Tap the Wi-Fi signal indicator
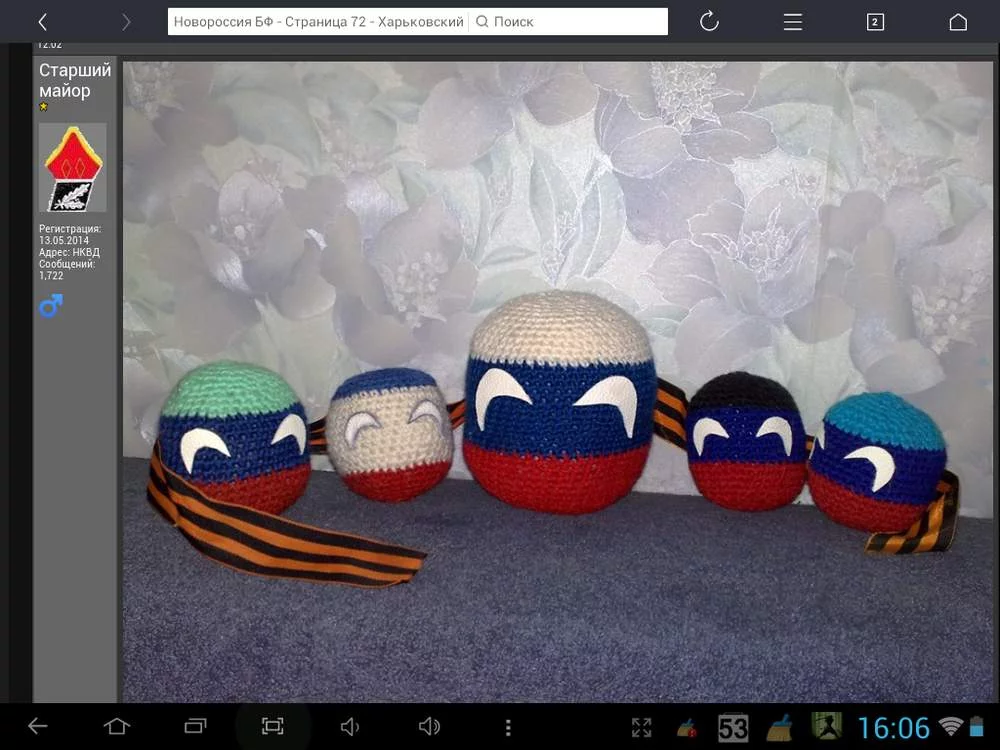The width and height of the screenshot is (1000, 750). pos(951,726)
